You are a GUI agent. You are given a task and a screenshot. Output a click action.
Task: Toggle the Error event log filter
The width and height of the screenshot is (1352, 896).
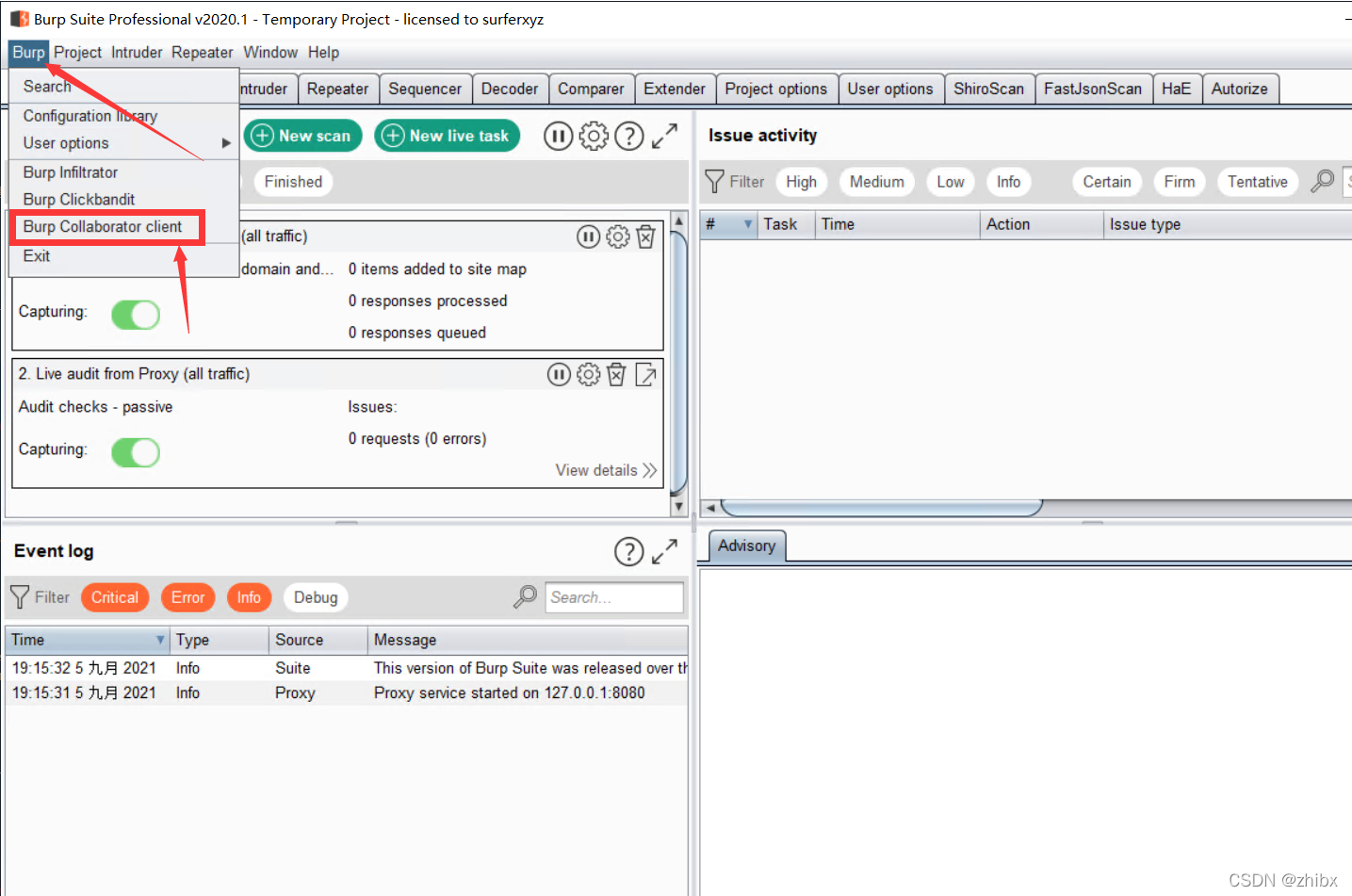(188, 597)
